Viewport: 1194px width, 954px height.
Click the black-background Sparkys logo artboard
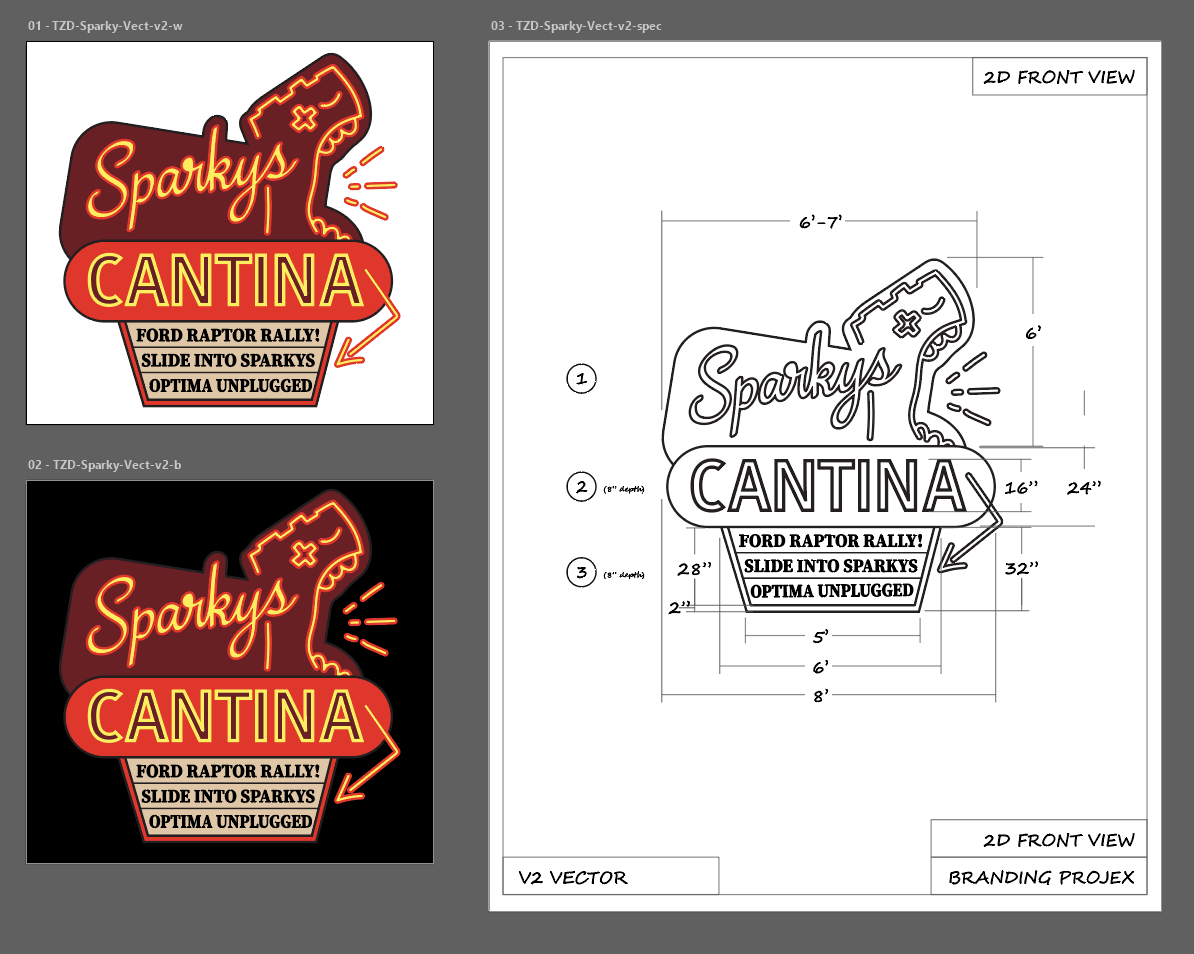230,672
